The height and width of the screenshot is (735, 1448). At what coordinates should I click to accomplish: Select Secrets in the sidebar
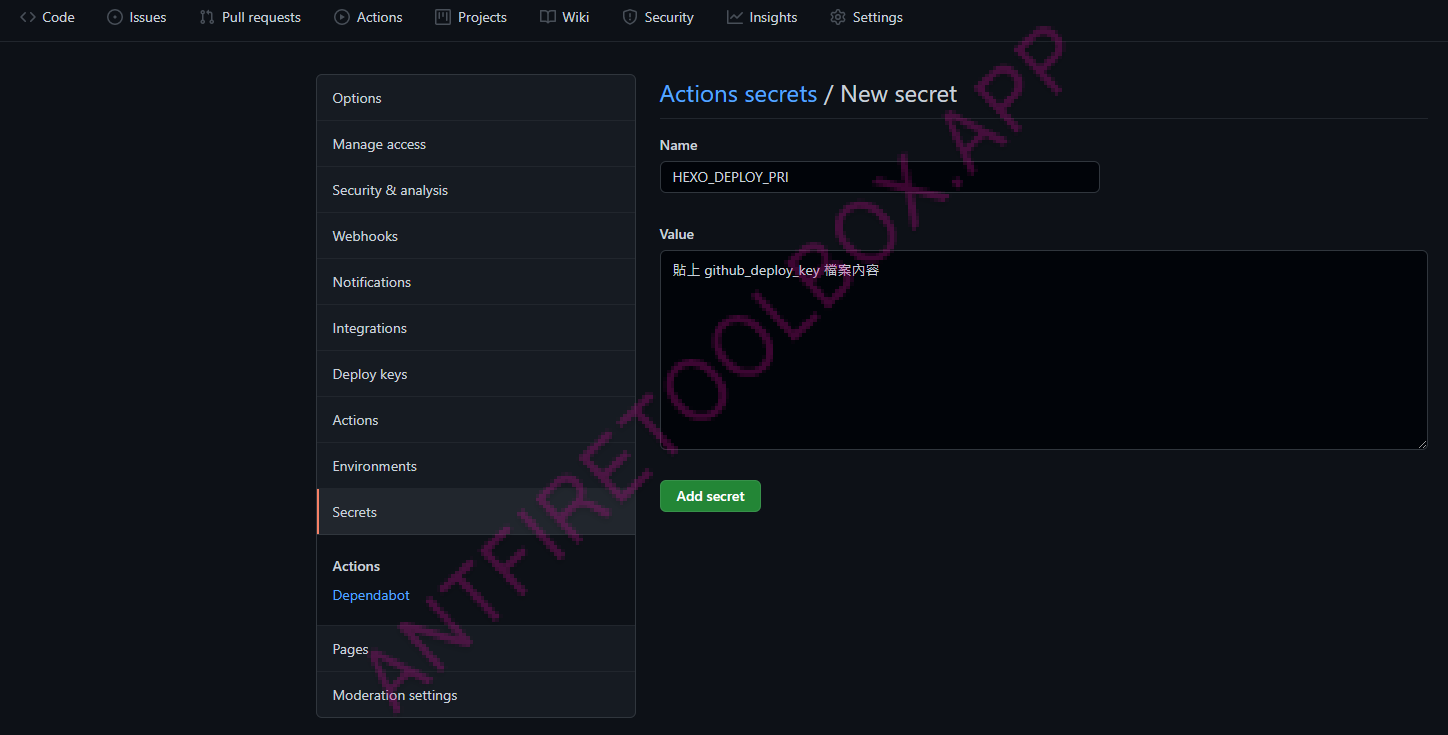coord(476,512)
